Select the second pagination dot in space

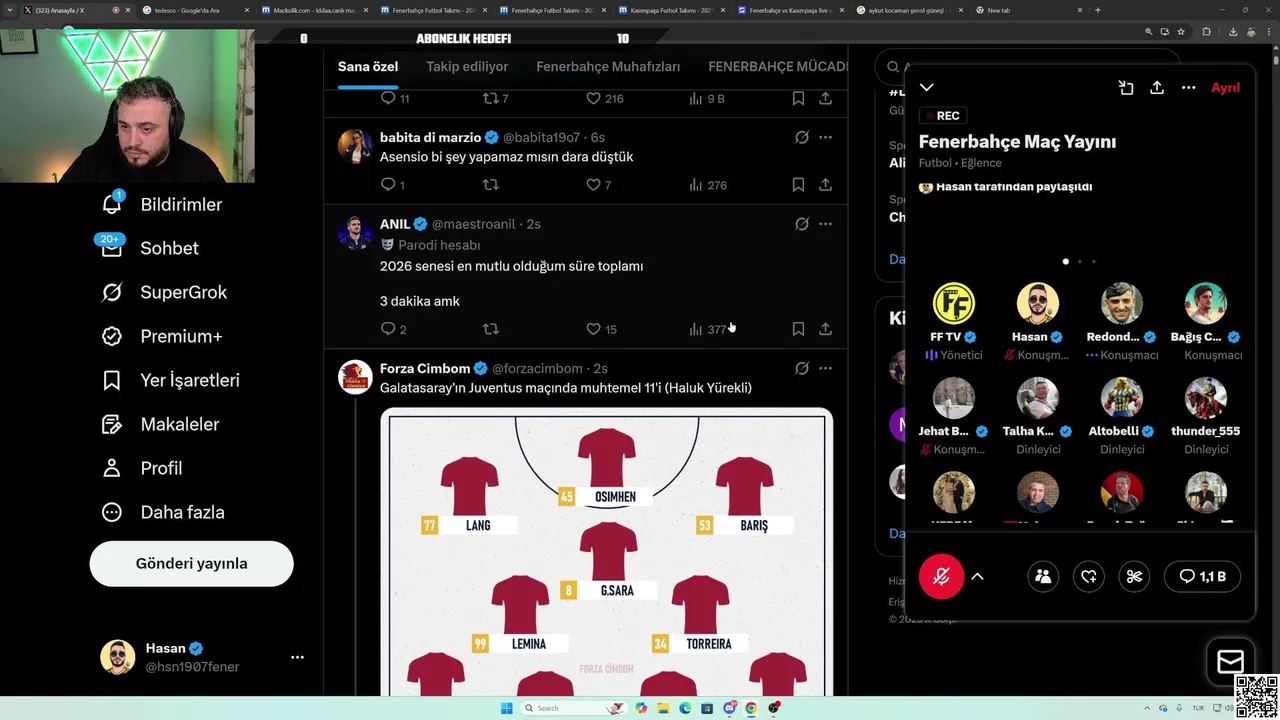point(1080,261)
